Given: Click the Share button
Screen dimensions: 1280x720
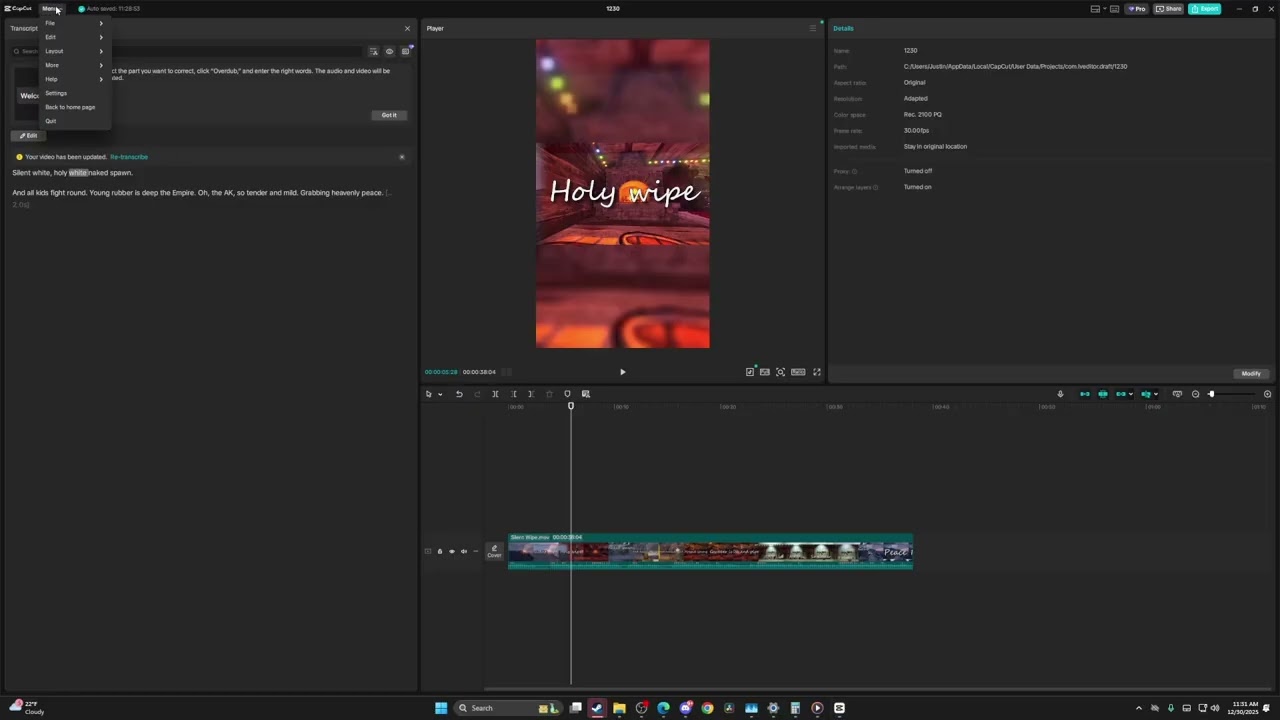Looking at the screenshot, I should tap(1168, 9).
